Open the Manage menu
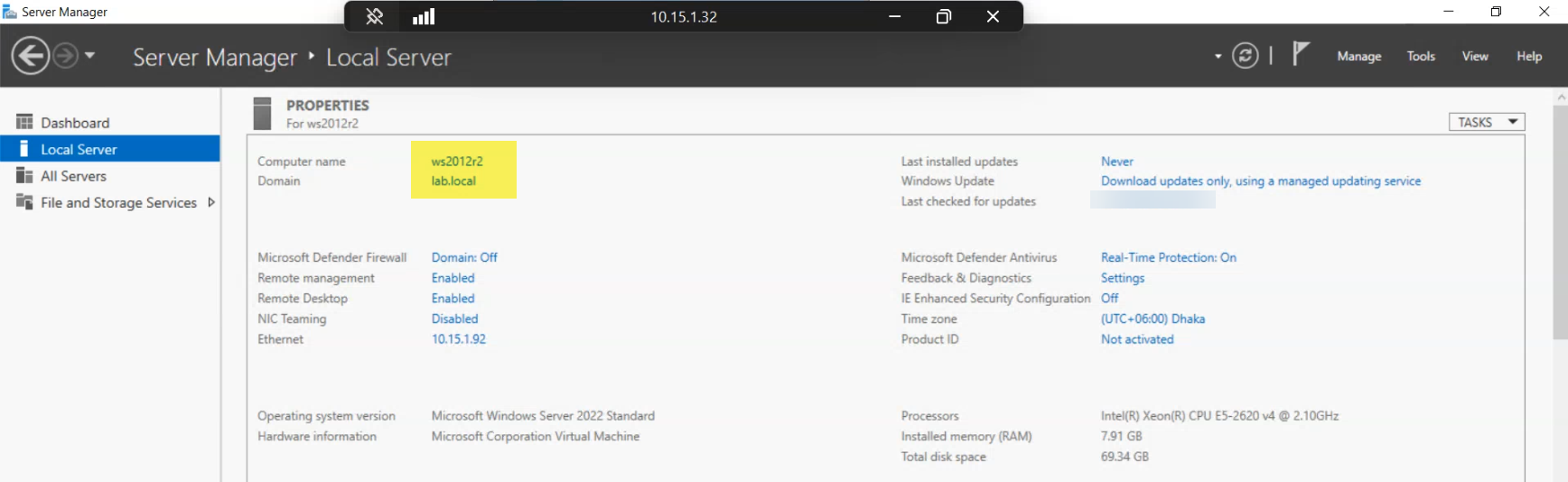The height and width of the screenshot is (482, 1568). [1358, 56]
